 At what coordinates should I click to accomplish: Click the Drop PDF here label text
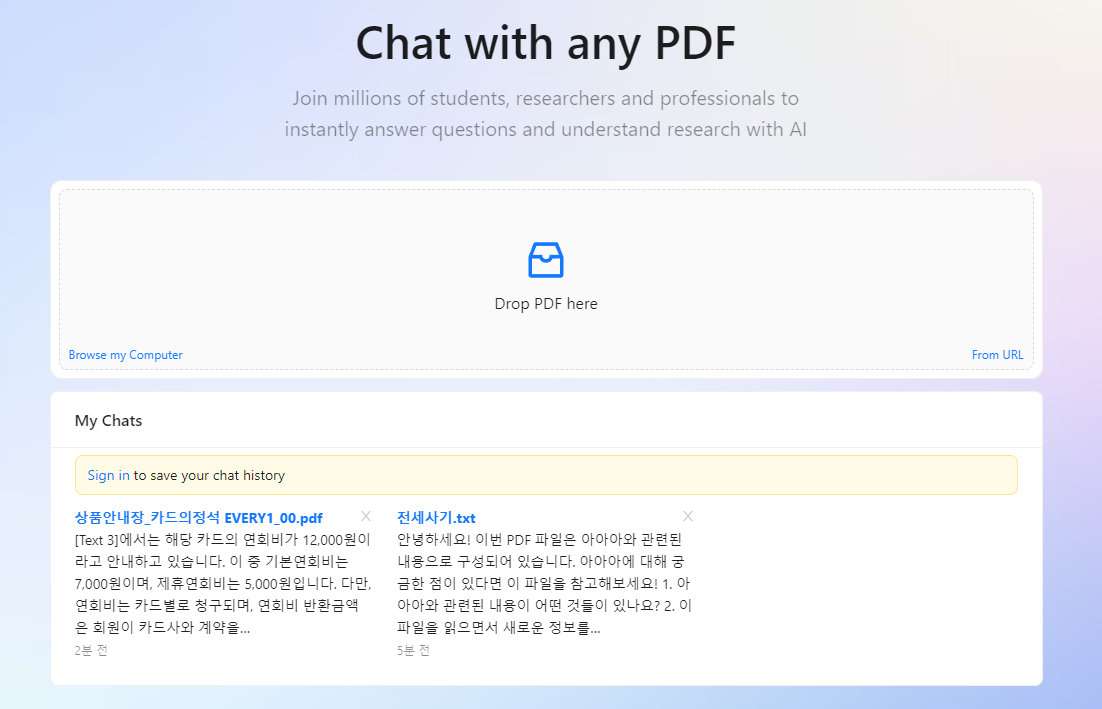[545, 303]
